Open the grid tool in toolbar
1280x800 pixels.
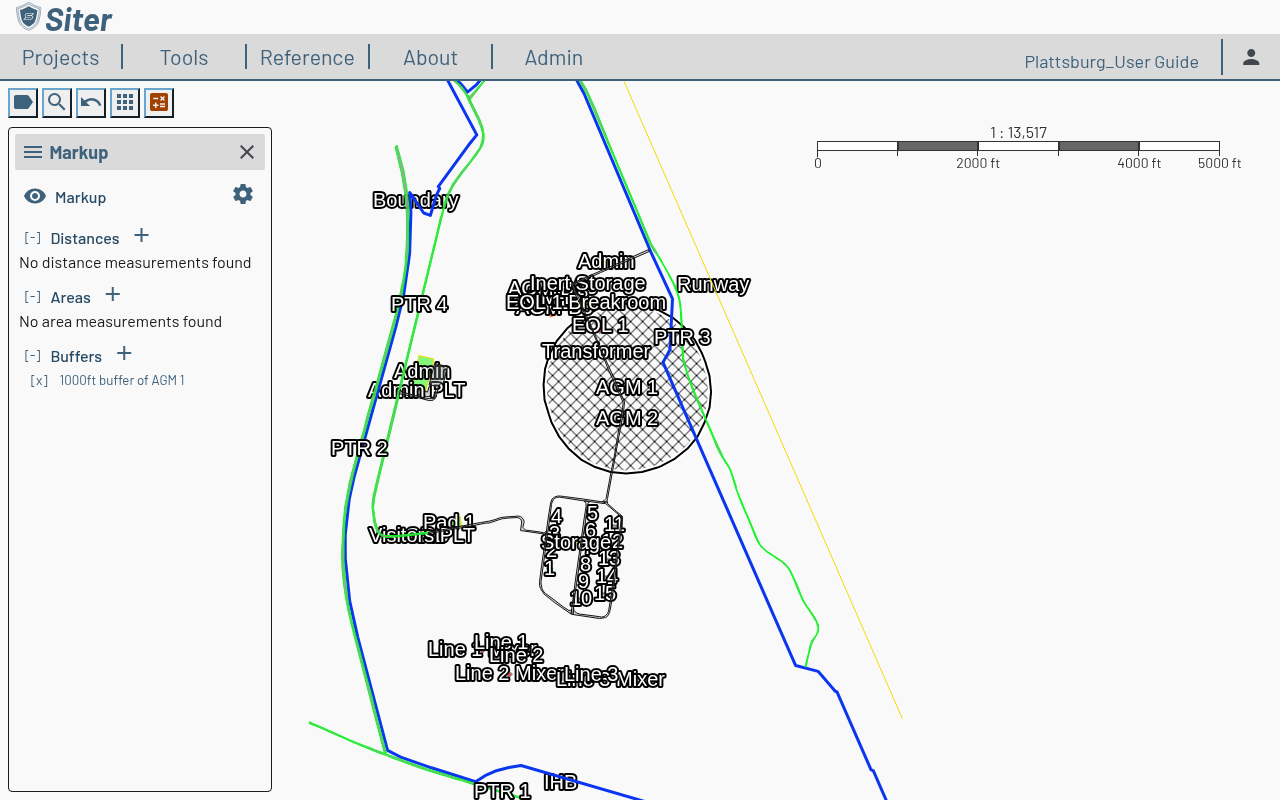[x=125, y=102]
